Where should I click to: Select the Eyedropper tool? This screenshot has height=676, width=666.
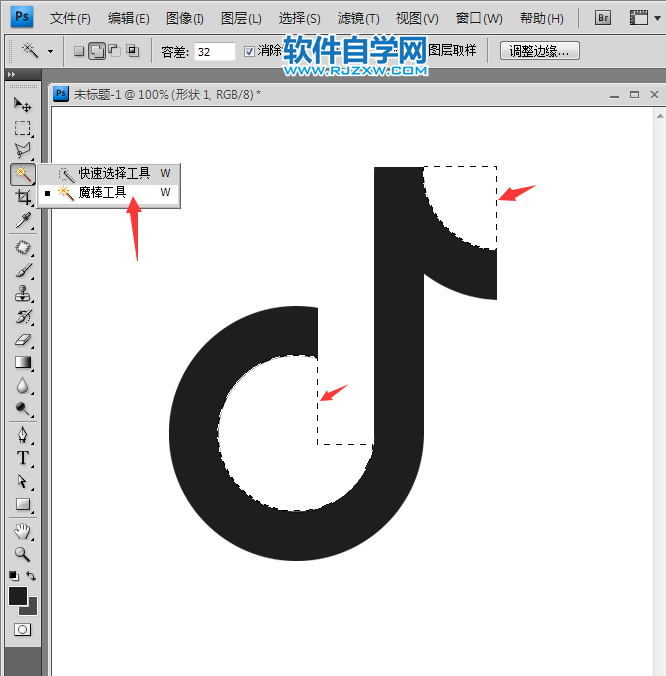pos(22,220)
